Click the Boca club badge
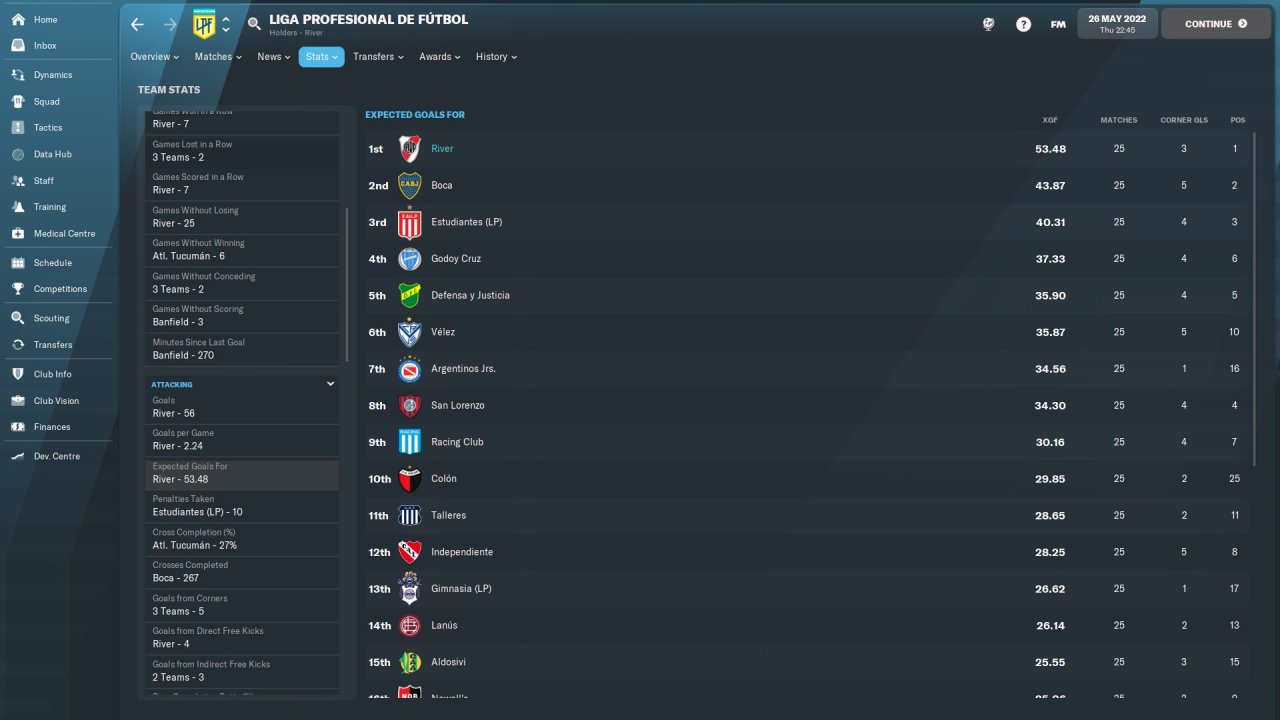 [x=410, y=186]
